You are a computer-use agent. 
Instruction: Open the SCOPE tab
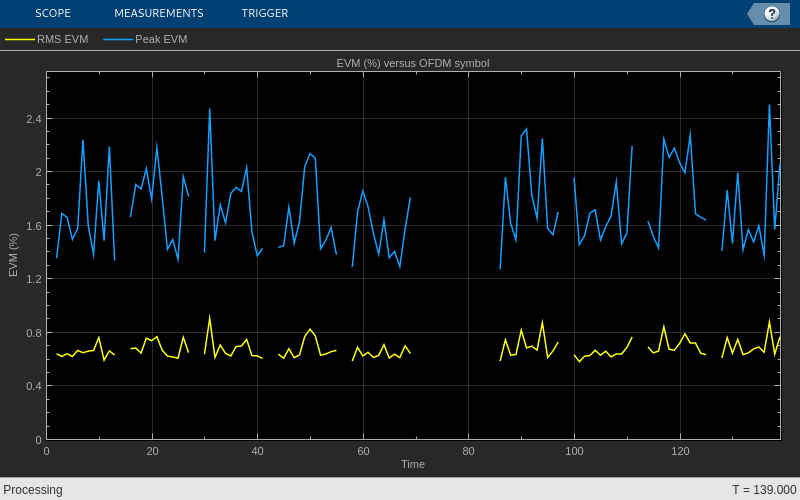pos(53,13)
